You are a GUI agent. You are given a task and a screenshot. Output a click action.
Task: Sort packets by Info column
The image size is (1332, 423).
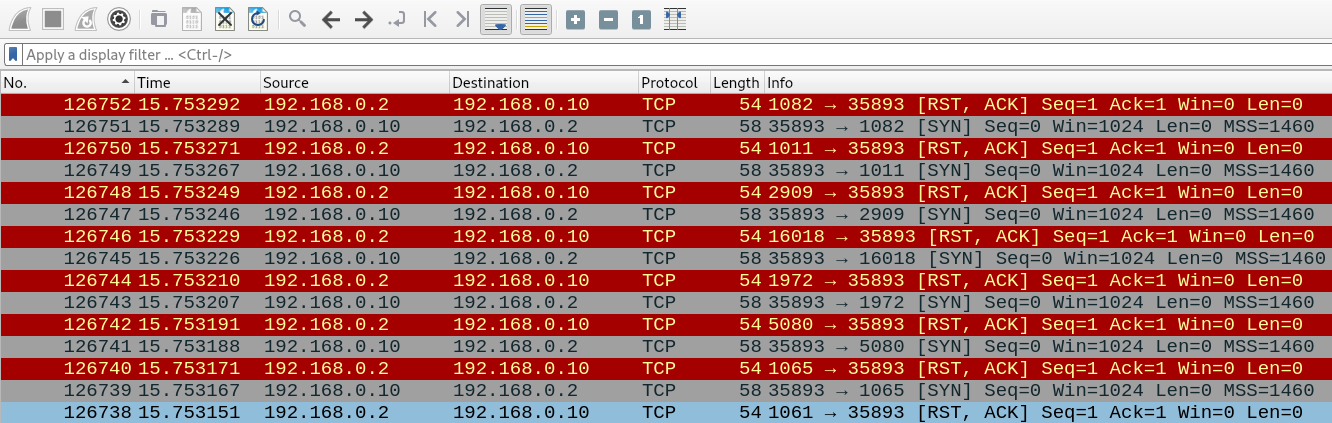pyautogui.click(x=1048, y=83)
